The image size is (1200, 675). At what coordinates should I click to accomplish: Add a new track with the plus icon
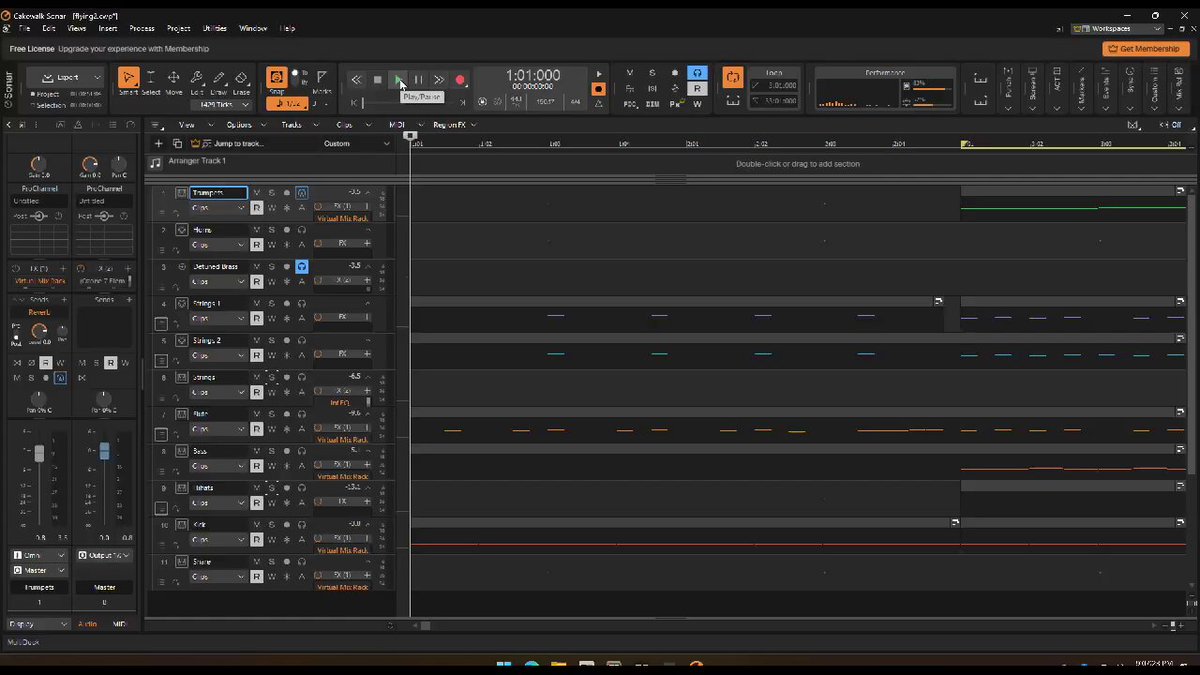pos(158,144)
